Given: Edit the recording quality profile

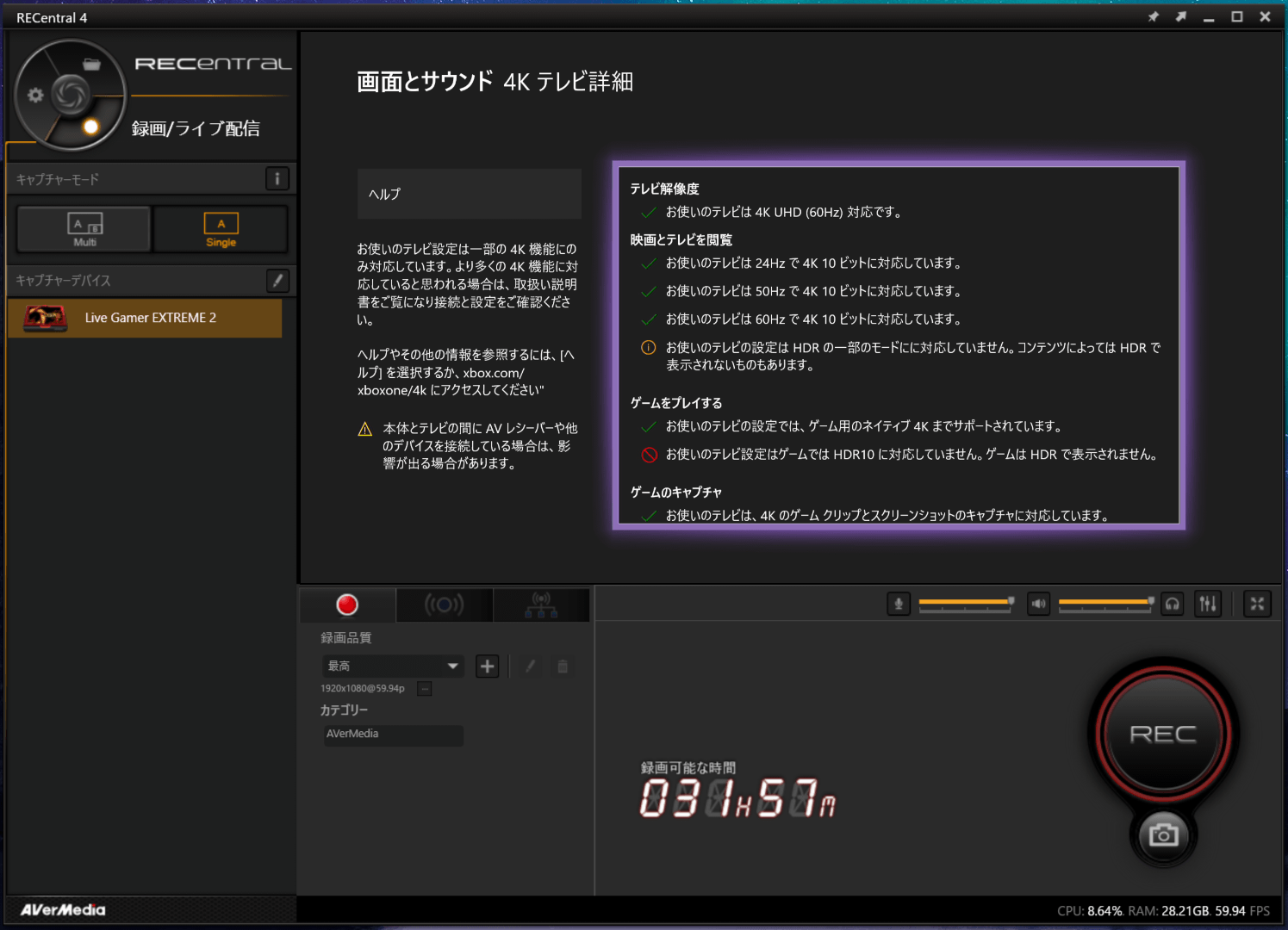Looking at the screenshot, I should point(531,666).
